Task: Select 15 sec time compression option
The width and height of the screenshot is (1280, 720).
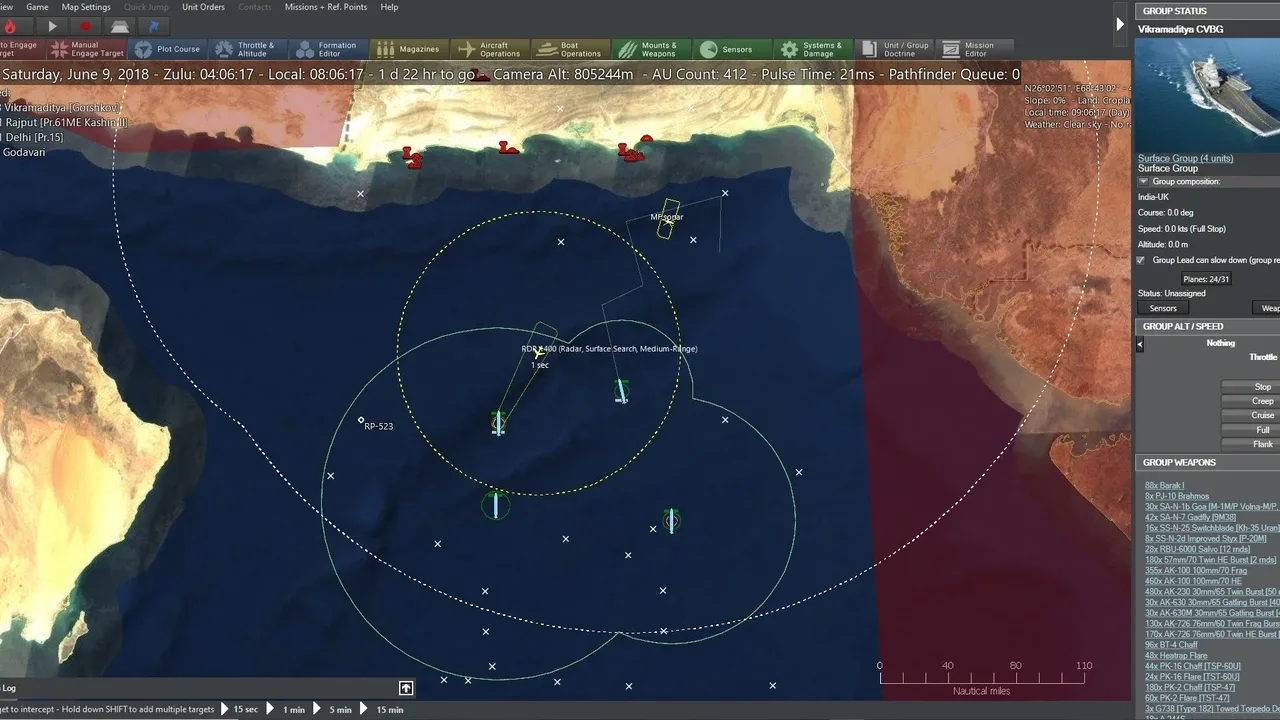Action: click(x=245, y=709)
